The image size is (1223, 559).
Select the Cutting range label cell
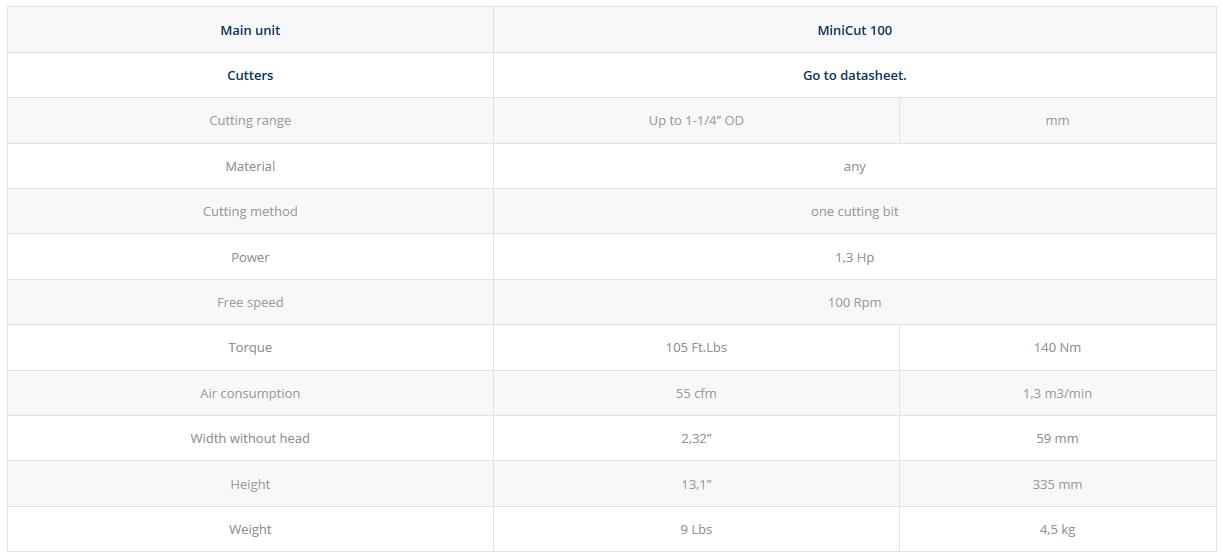point(250,120)
